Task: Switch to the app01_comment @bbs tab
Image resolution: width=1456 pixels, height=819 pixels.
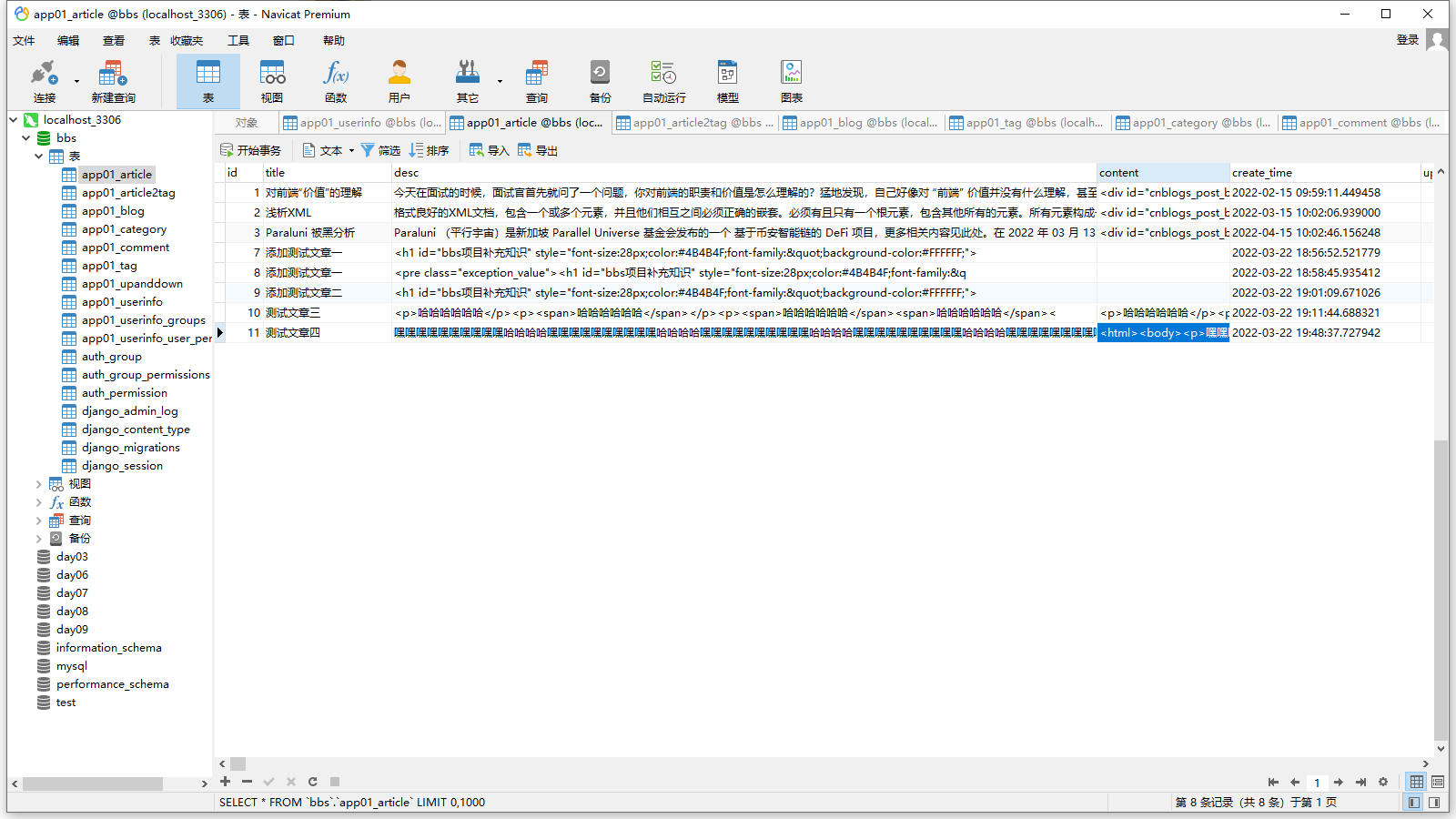Action: point(1360,123)
